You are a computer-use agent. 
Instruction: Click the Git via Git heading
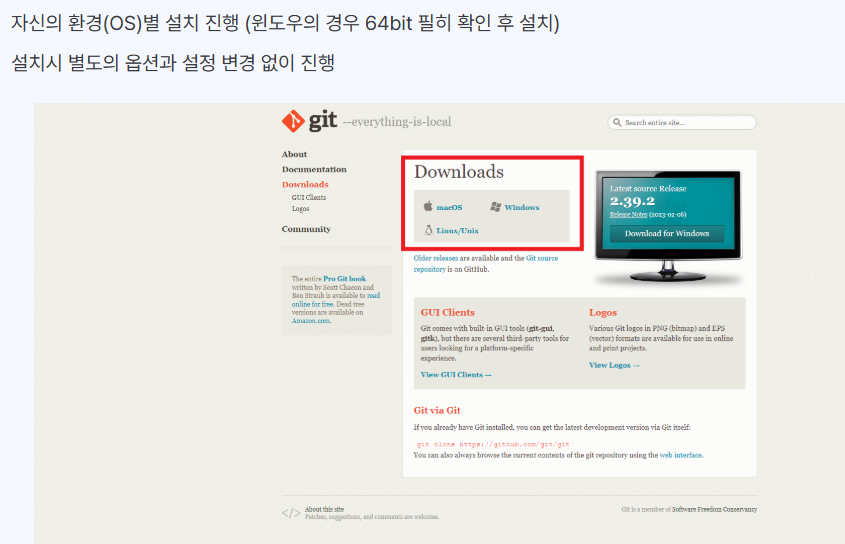click(437, 410)
